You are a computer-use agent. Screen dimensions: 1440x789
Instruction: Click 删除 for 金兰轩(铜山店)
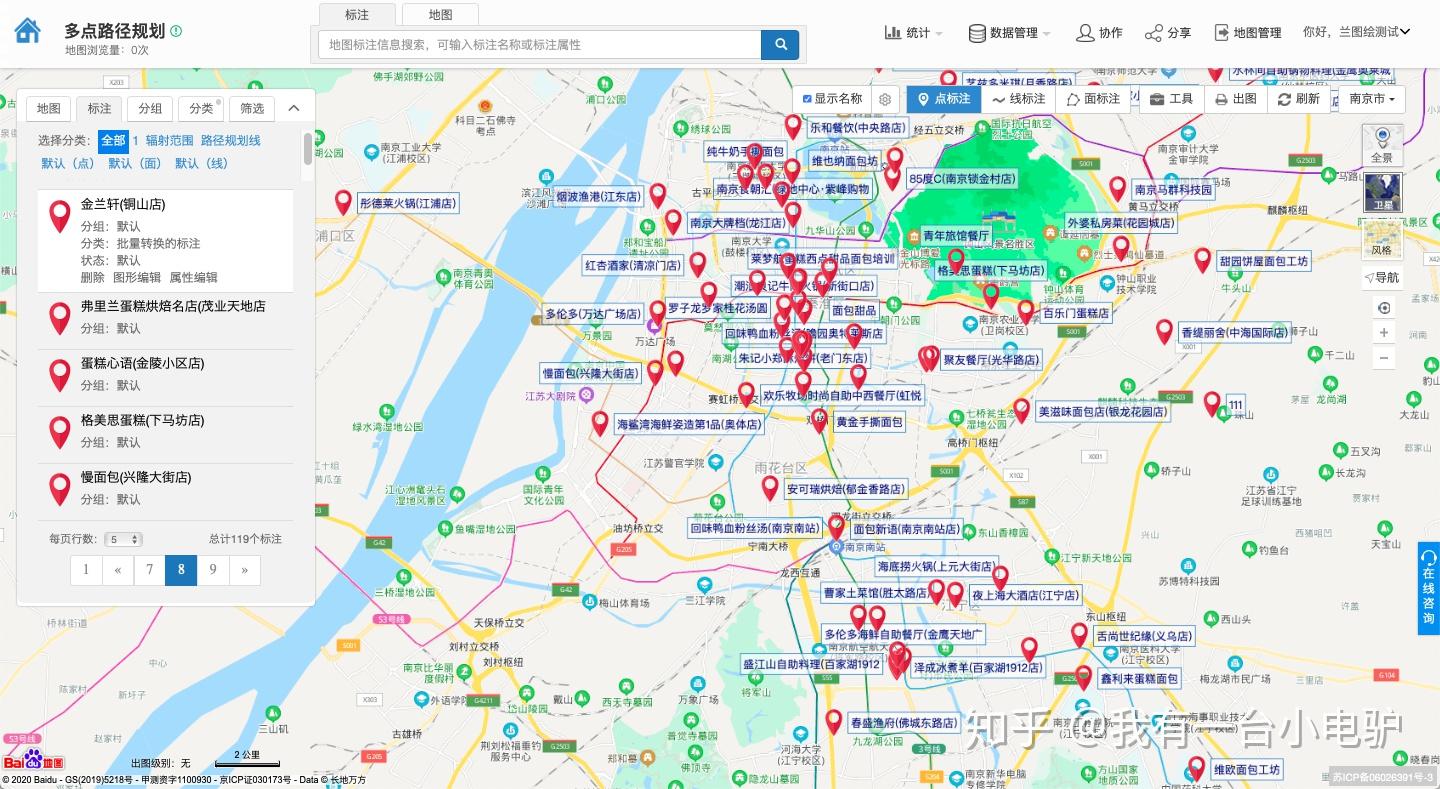pos(92,277)
